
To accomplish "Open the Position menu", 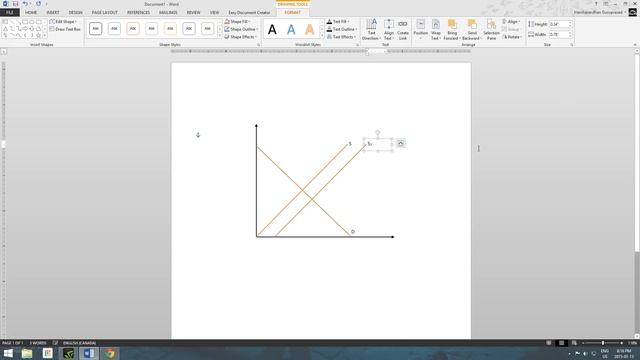I will pos(420,29).
